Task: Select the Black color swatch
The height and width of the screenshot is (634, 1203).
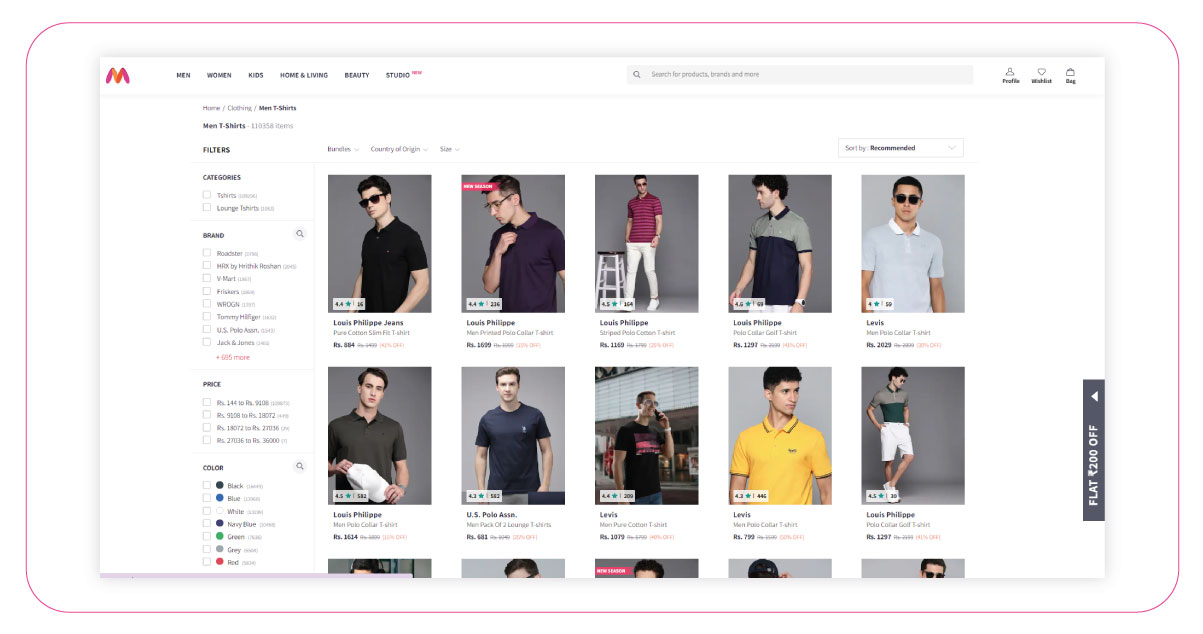Action: coord(220,485)
